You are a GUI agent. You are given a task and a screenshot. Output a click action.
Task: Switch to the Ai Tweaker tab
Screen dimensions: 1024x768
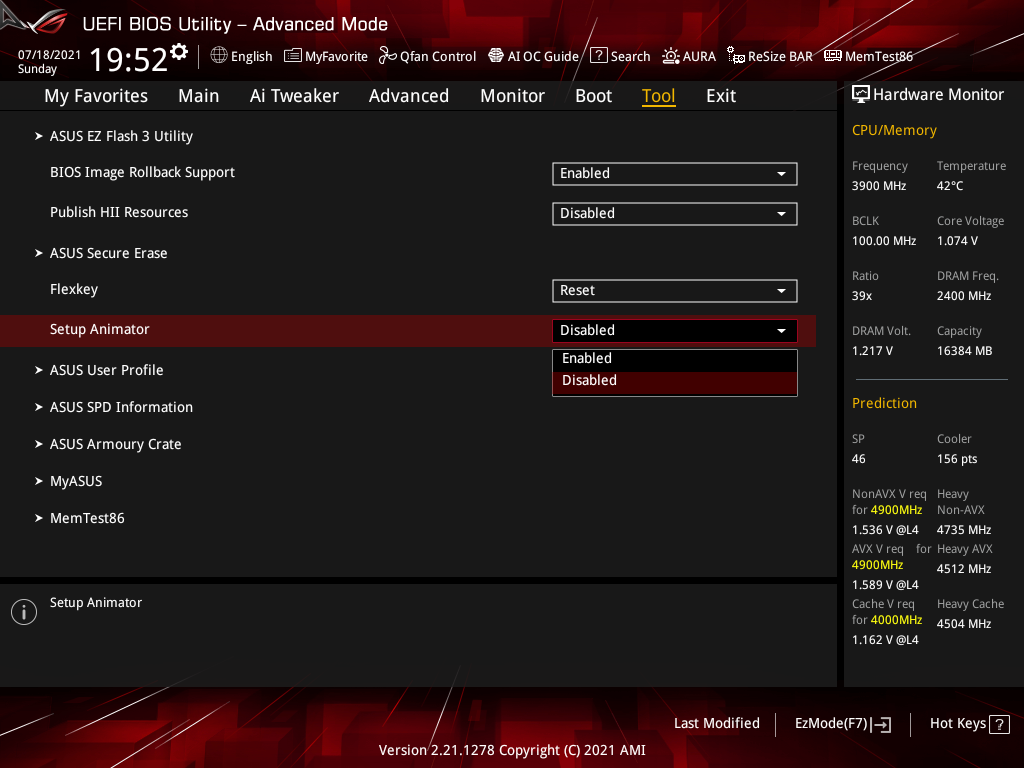pyautogui.click(x=294, y=95)
